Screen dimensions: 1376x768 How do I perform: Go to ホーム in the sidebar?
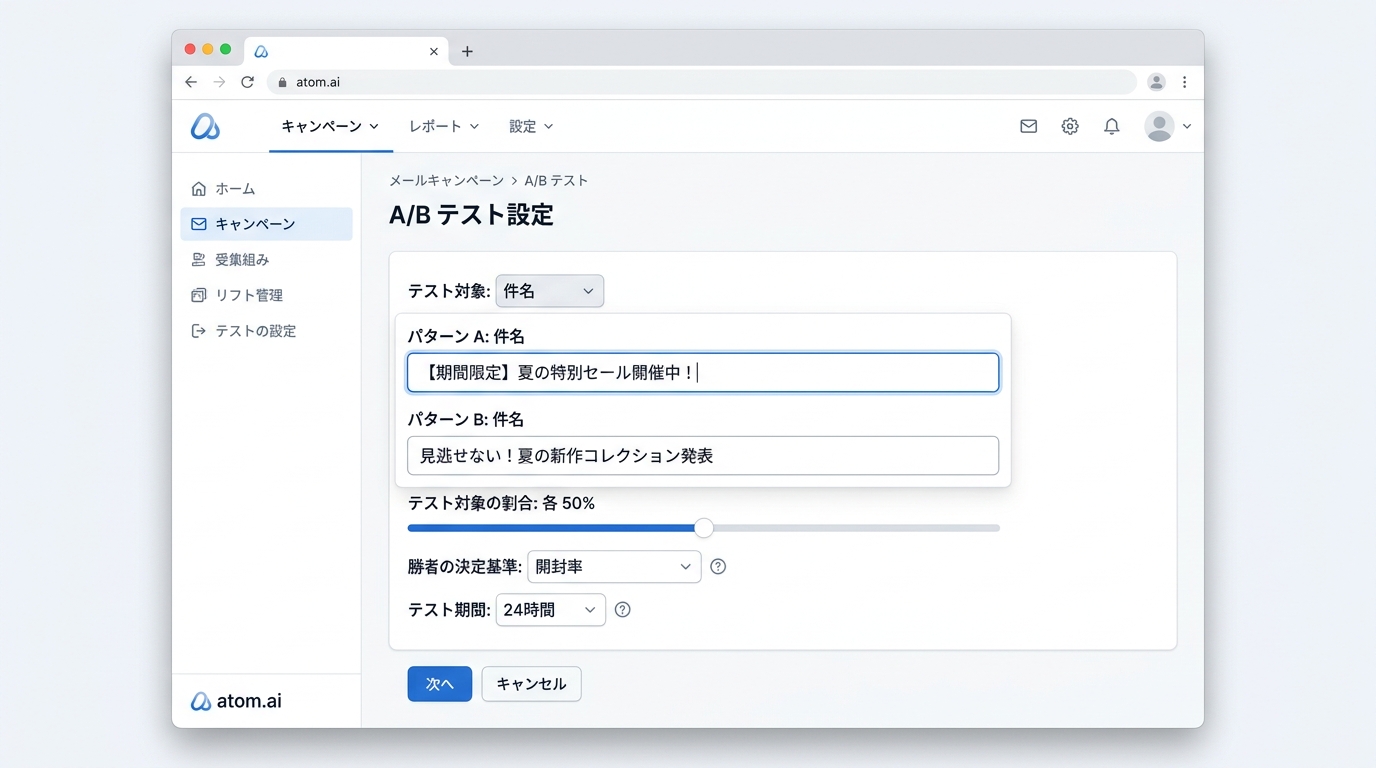click(235, 189)
